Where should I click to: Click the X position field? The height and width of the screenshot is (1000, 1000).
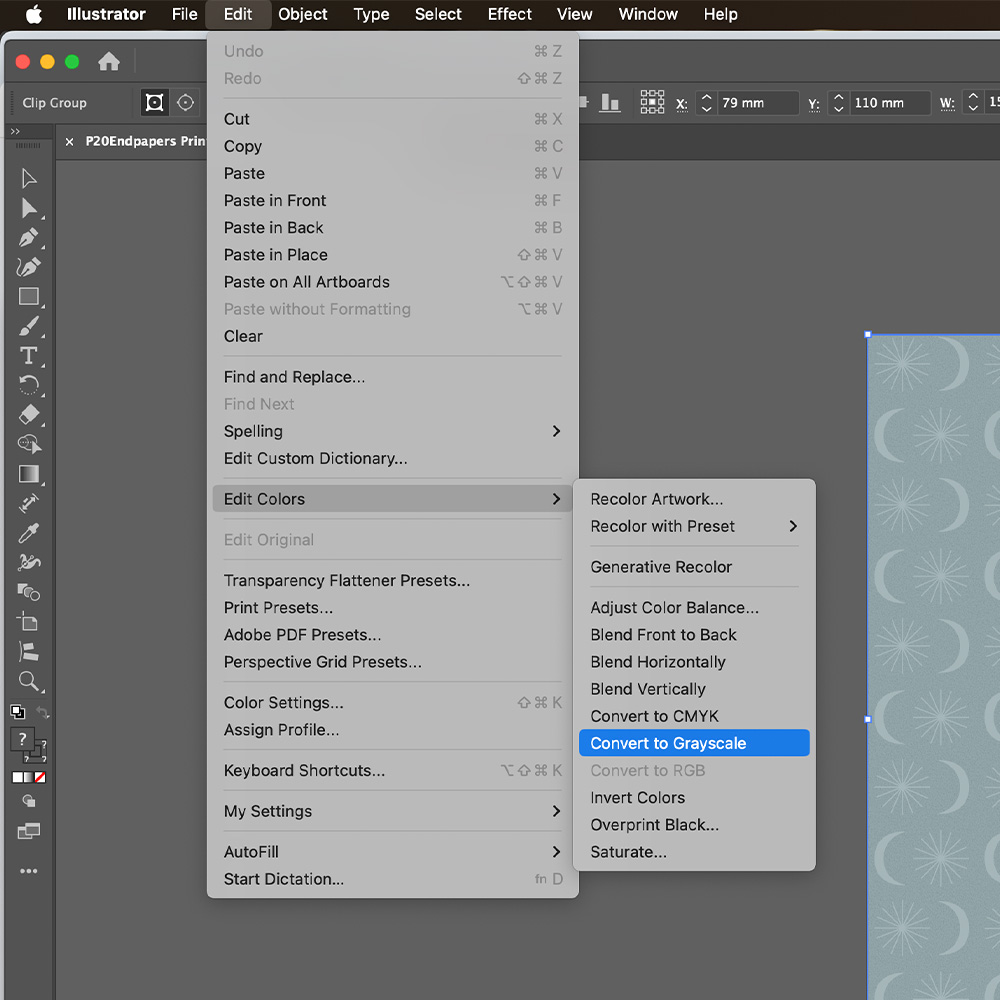(x=757, y=103)
